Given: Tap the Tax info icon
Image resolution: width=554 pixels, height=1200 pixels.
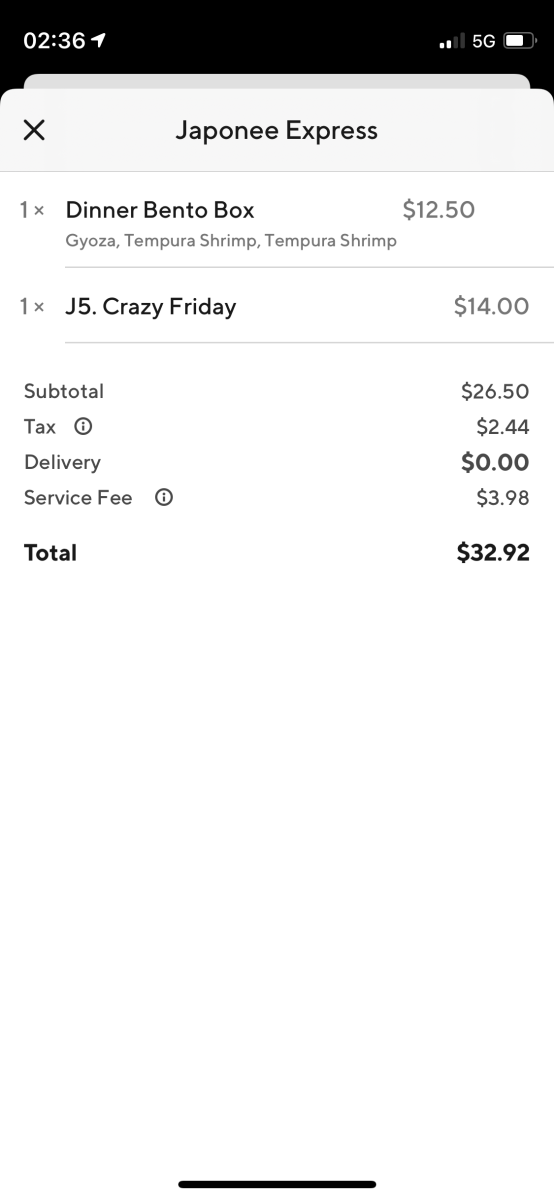Looking at the screenshot, I should click(84, 427).
